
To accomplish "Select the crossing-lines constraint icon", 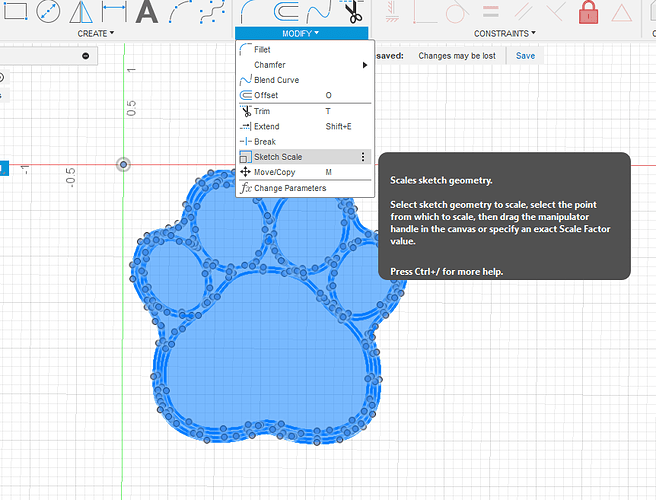I will 556,11.
